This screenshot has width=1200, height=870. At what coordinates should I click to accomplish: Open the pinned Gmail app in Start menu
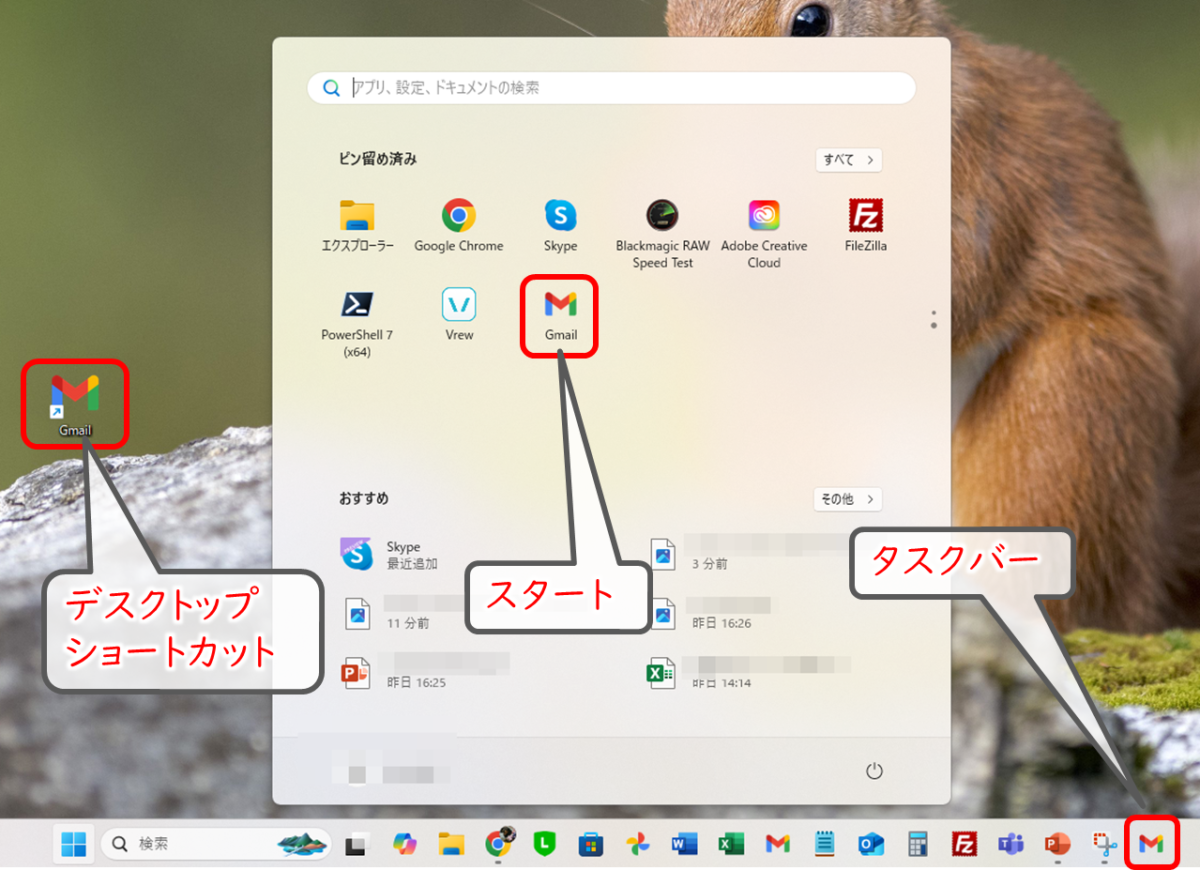[560, 314]
